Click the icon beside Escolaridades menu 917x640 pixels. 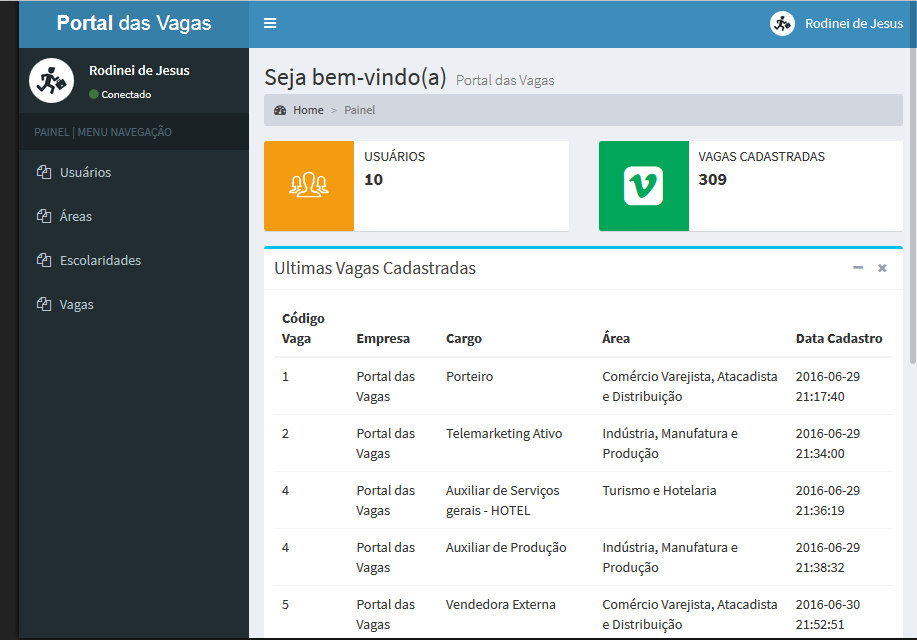click(x=43, y=260)
